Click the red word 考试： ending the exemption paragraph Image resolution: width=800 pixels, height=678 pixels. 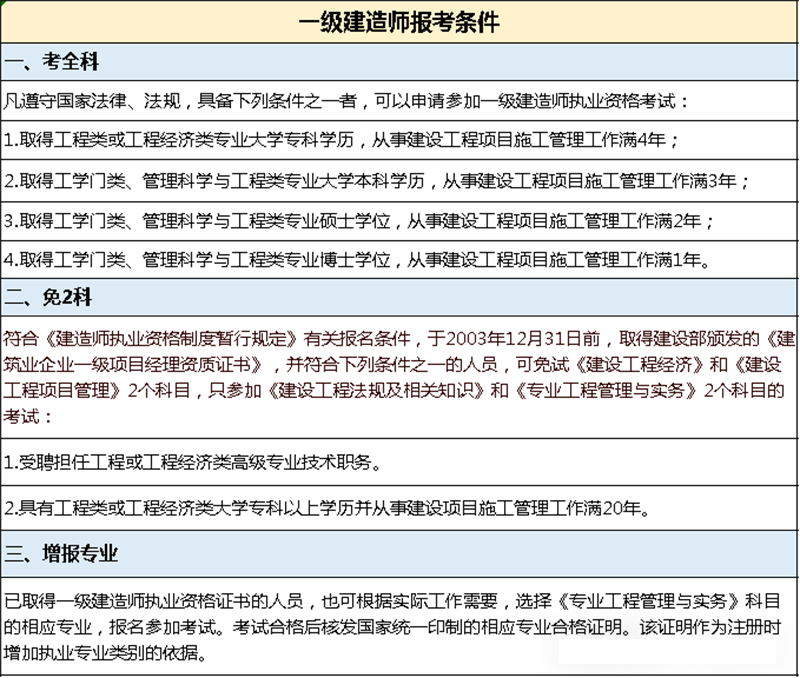[26, 414]
